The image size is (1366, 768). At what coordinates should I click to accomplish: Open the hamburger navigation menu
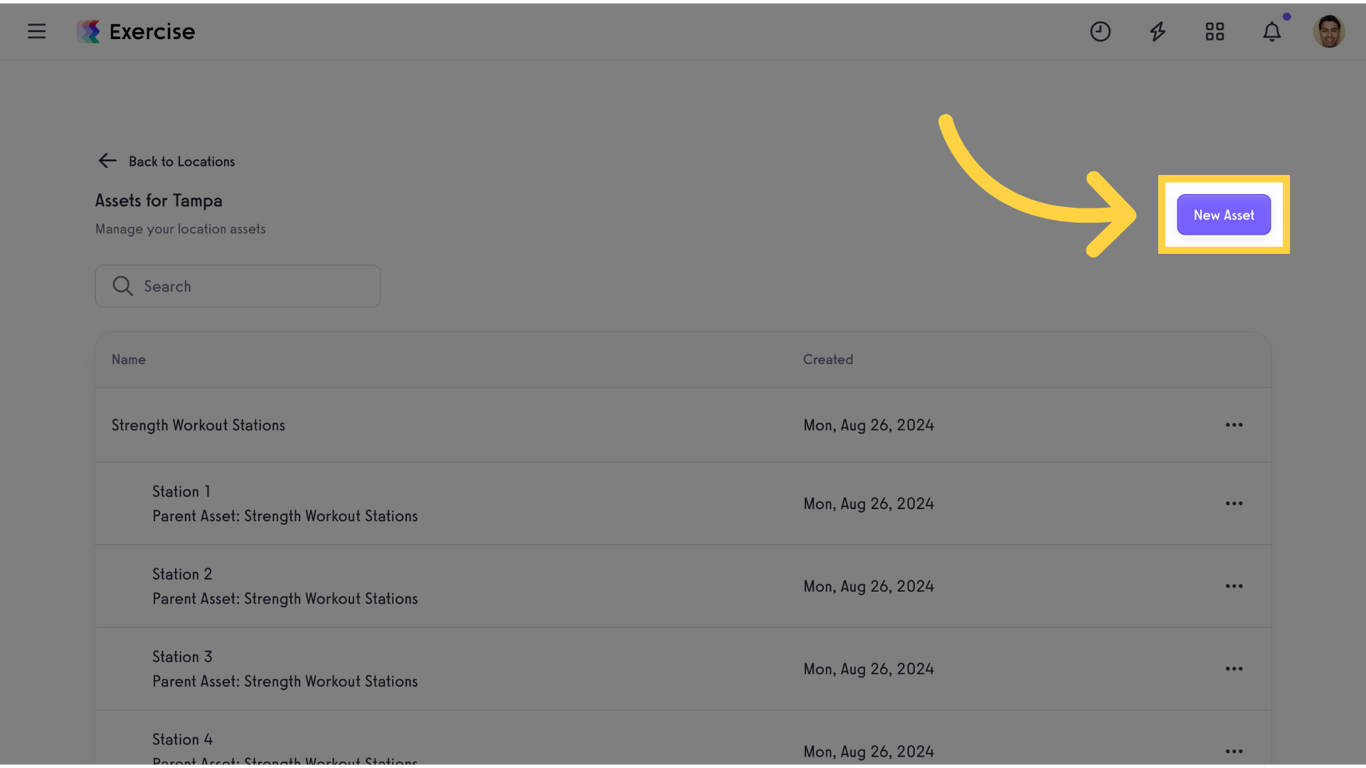tap(37, 32)
